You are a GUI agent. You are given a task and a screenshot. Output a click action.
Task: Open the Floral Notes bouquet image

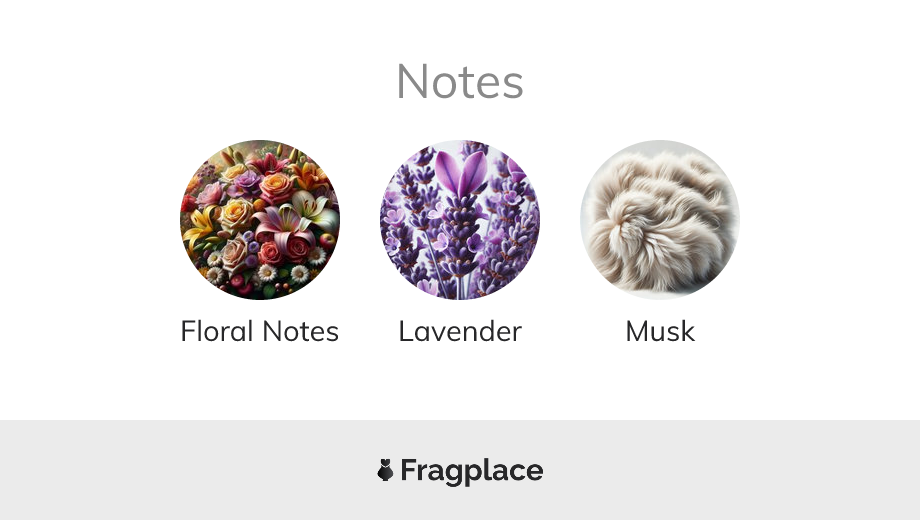pyautogui.click(x=260, y=220)
